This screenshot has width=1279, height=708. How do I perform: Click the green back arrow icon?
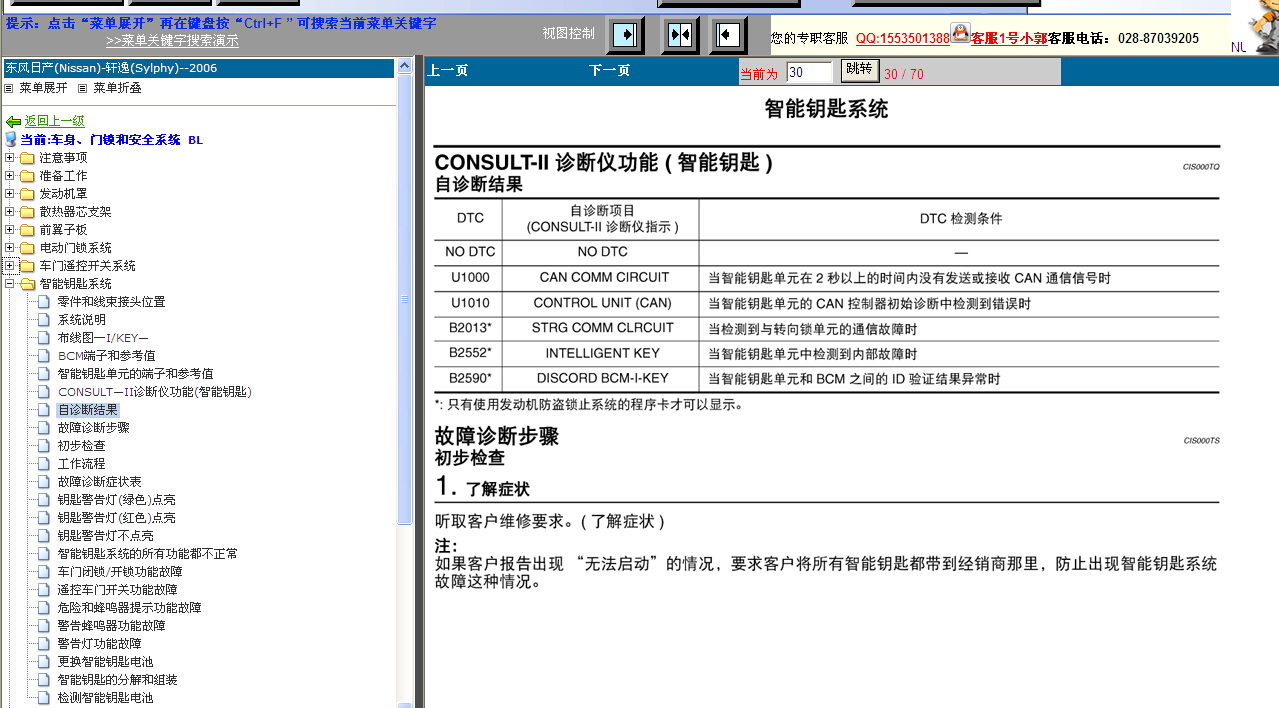coord(13,121)
